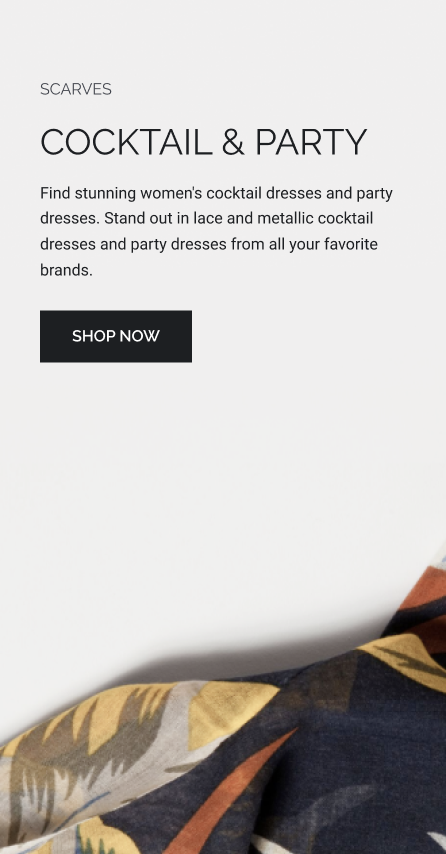The height and width of the screenshot is (854, 446).
Task: Click the word 'favorite' in the description
Action: [351, 244]
